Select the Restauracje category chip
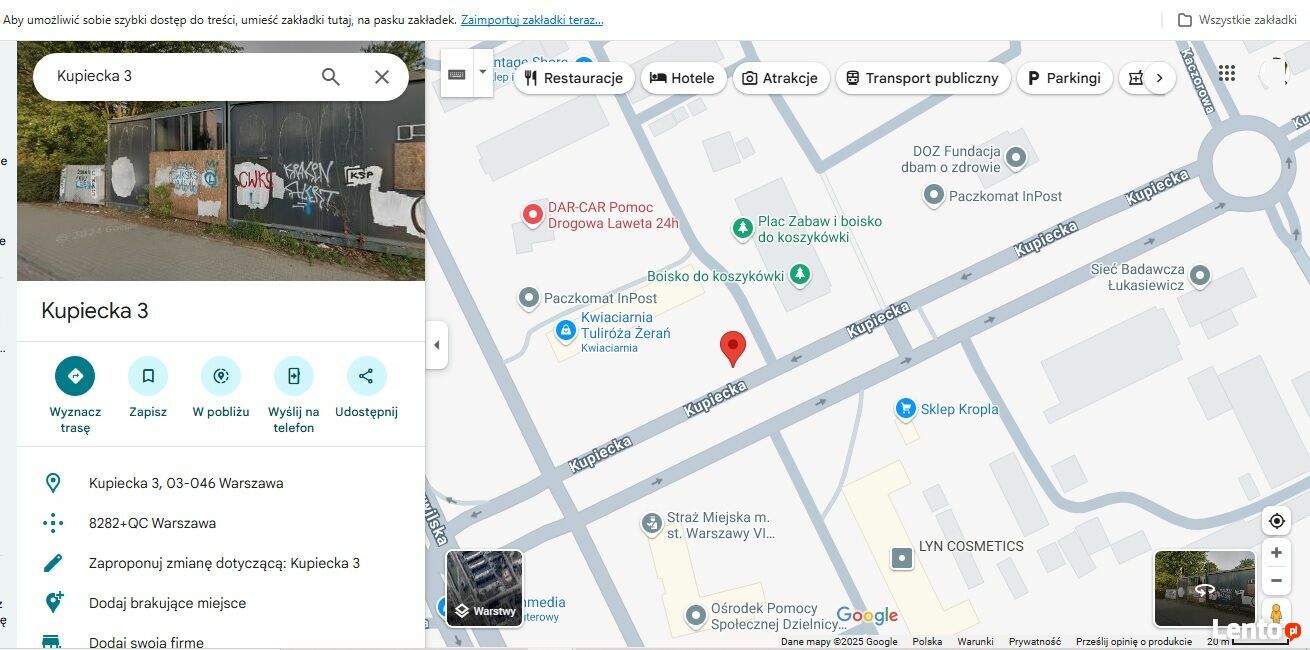The image size is (1310, 650). coord(573,78)
